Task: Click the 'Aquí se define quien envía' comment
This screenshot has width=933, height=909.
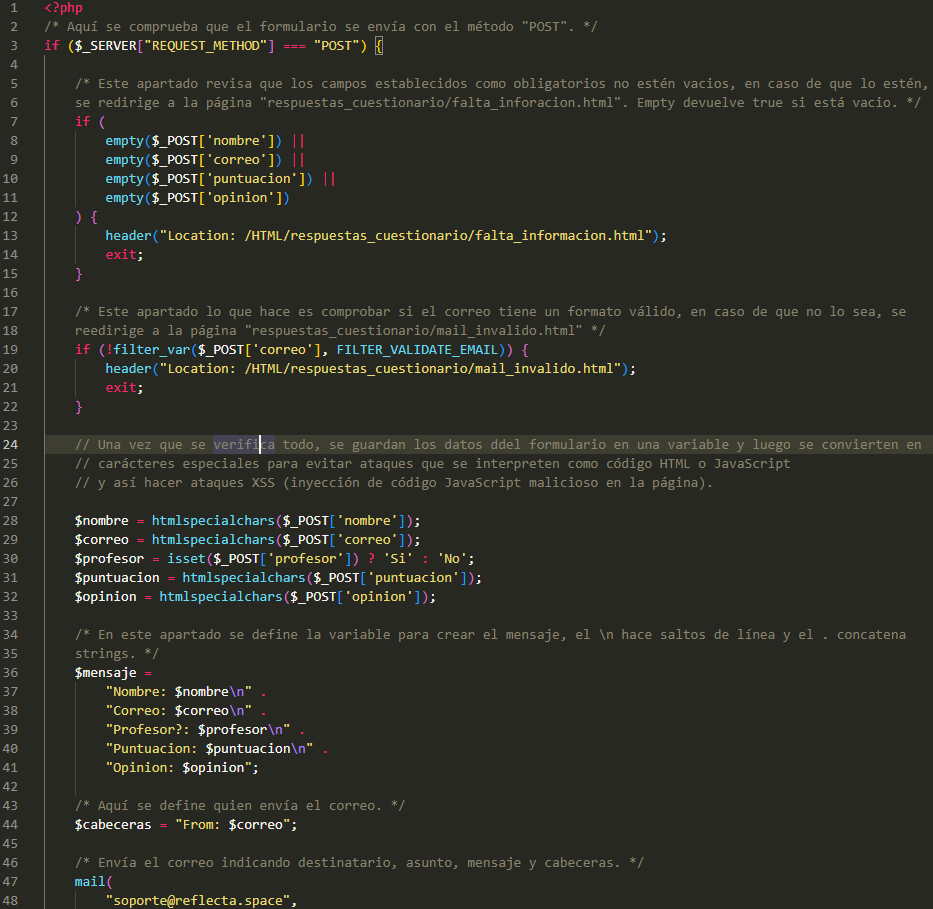Action: point(240,806)
